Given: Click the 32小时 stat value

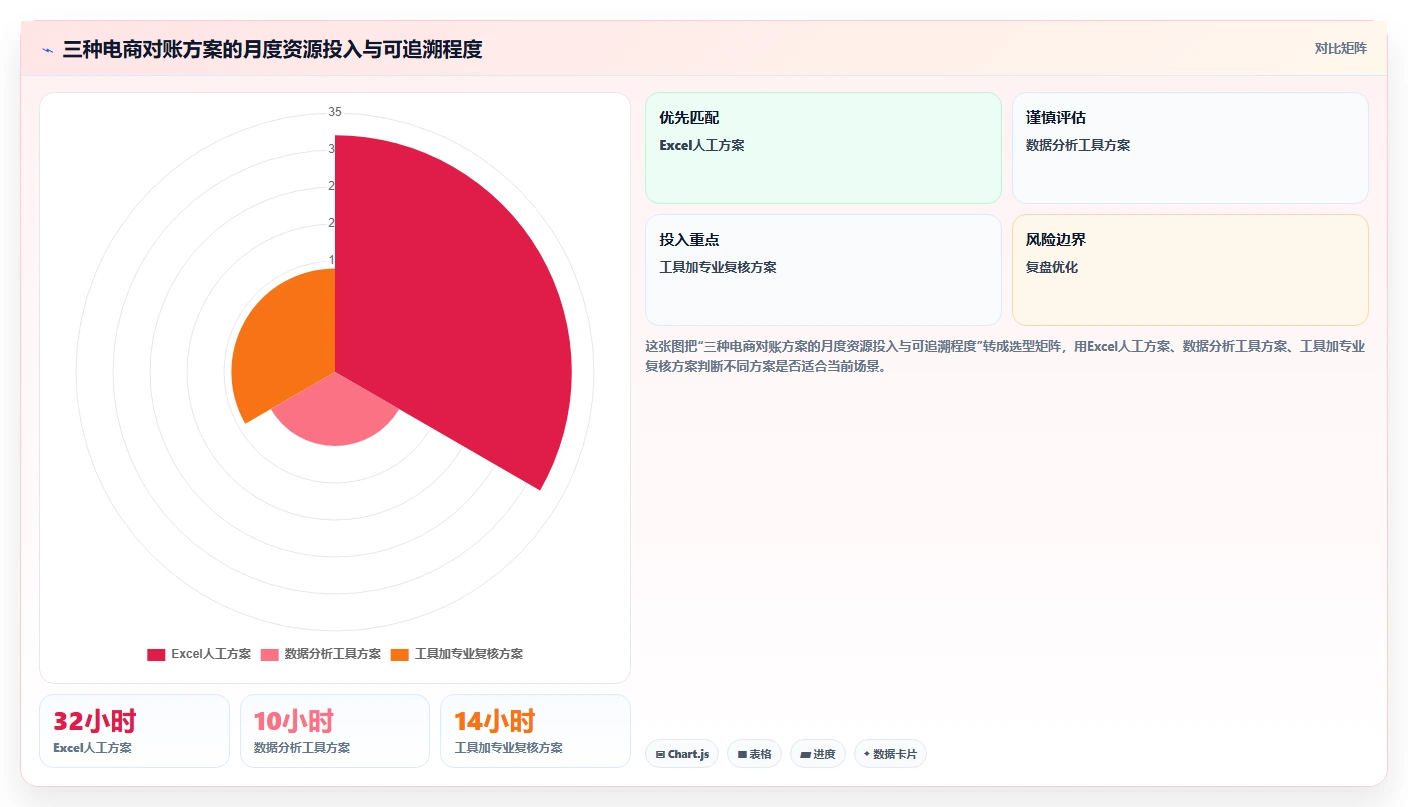Looking at the screenshot, I should point(95,721).
